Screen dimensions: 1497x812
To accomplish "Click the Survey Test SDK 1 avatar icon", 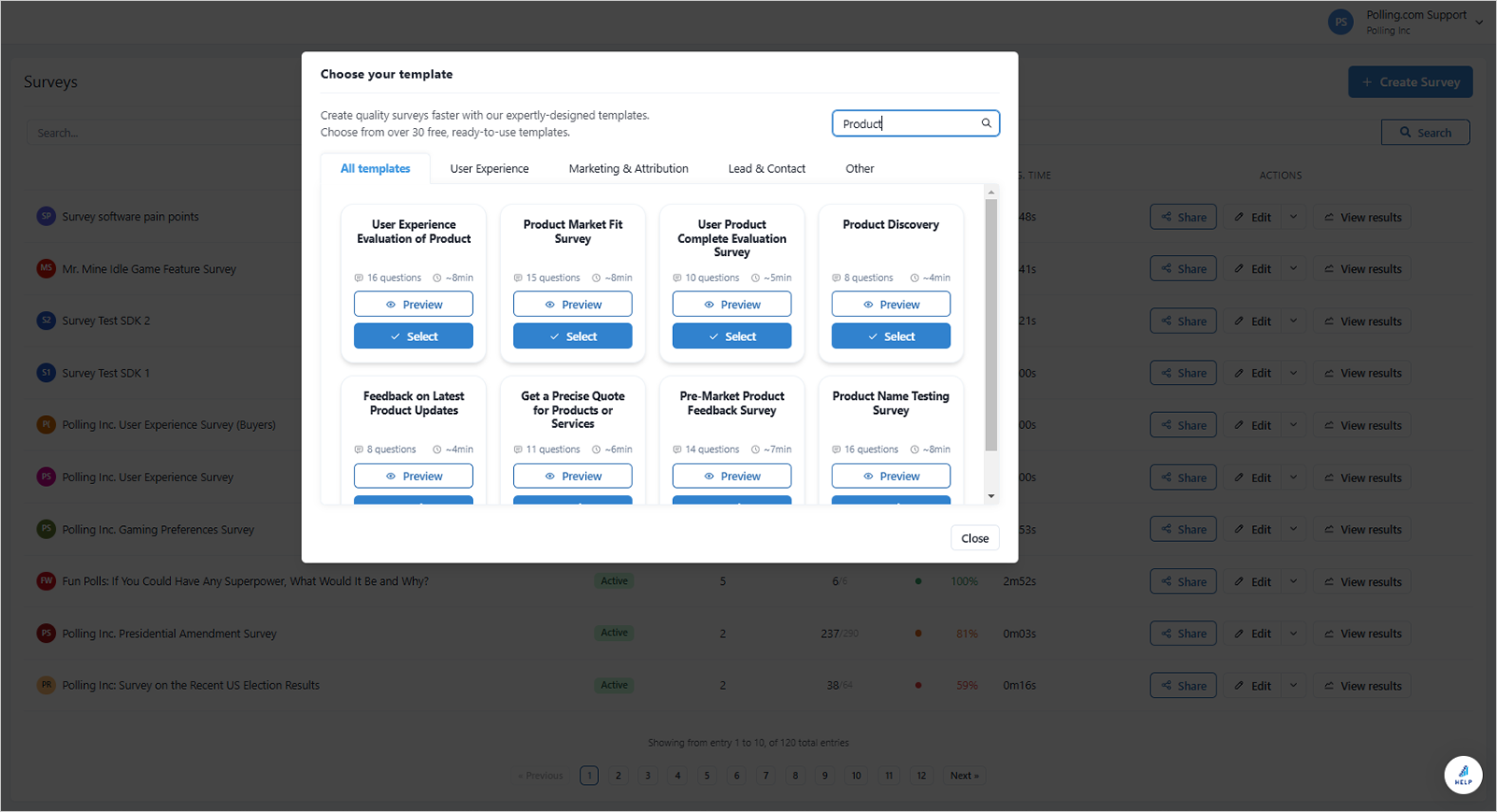I will coord(46,373).
